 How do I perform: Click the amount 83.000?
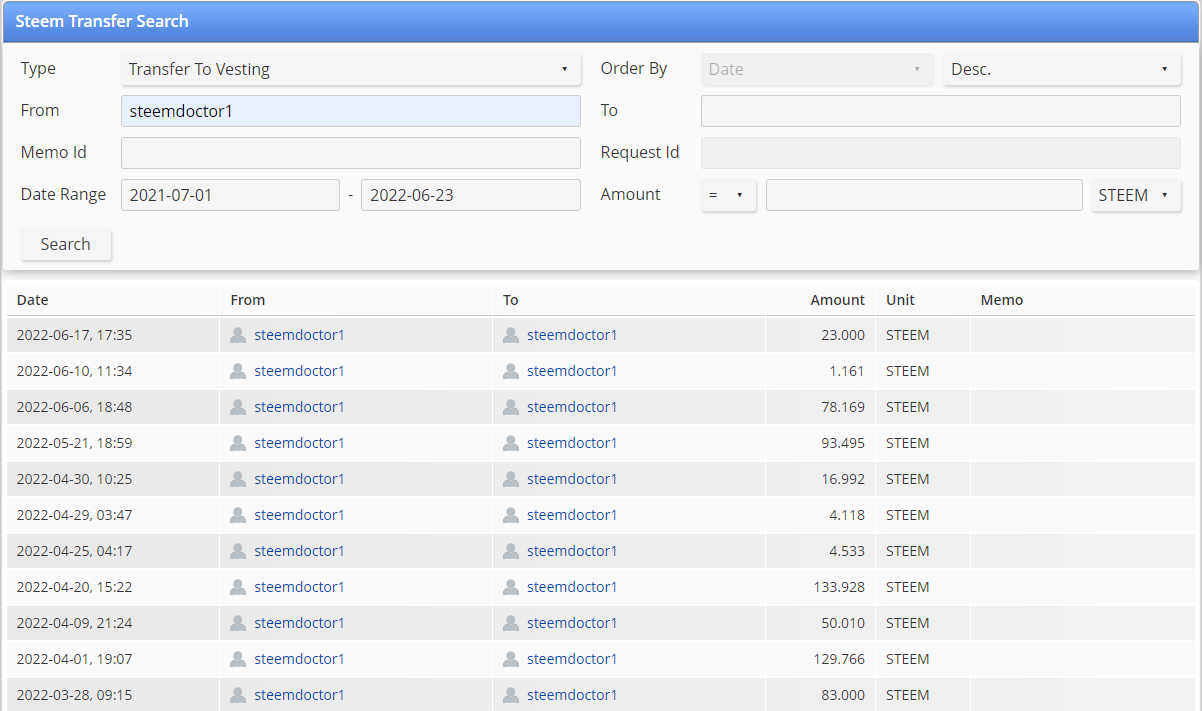[x=843, y=695]
